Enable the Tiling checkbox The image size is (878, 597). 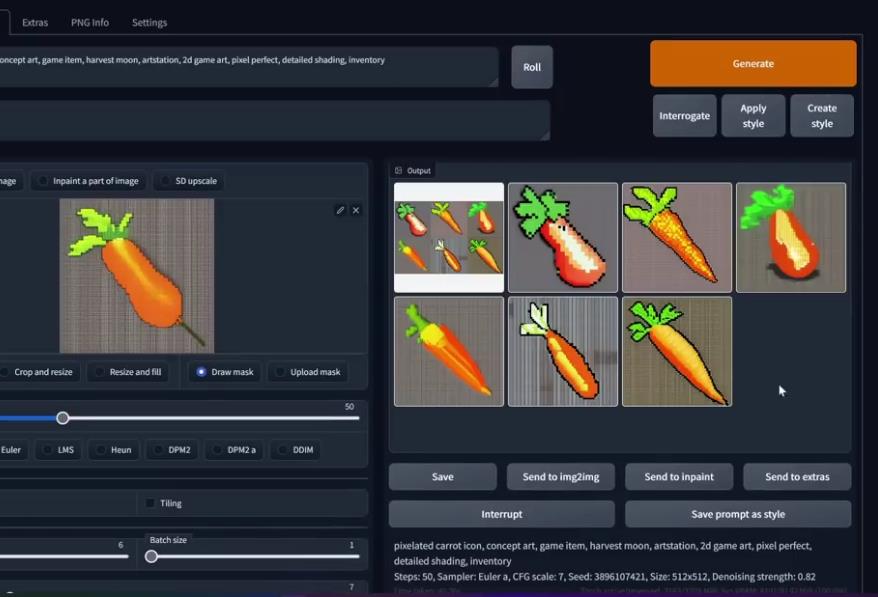point(151,503)
